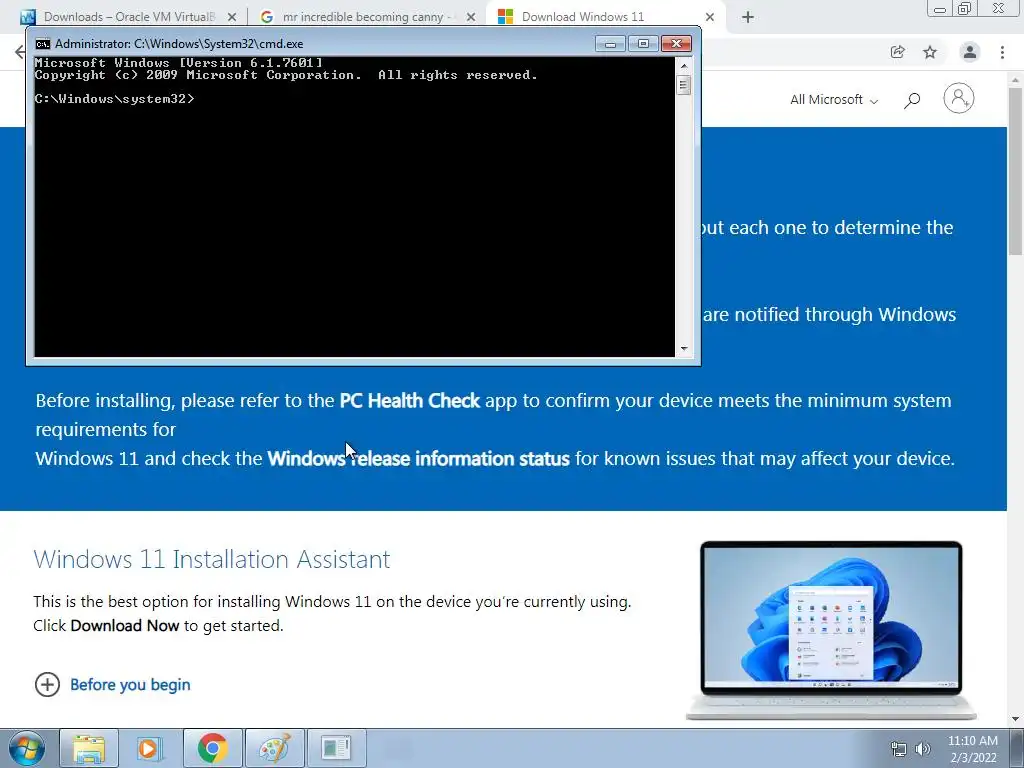The height and width of the screenshot is (768, 1024).
Task: Close the mr incredible becoming canny tab
Action: (x=470, y=17)
